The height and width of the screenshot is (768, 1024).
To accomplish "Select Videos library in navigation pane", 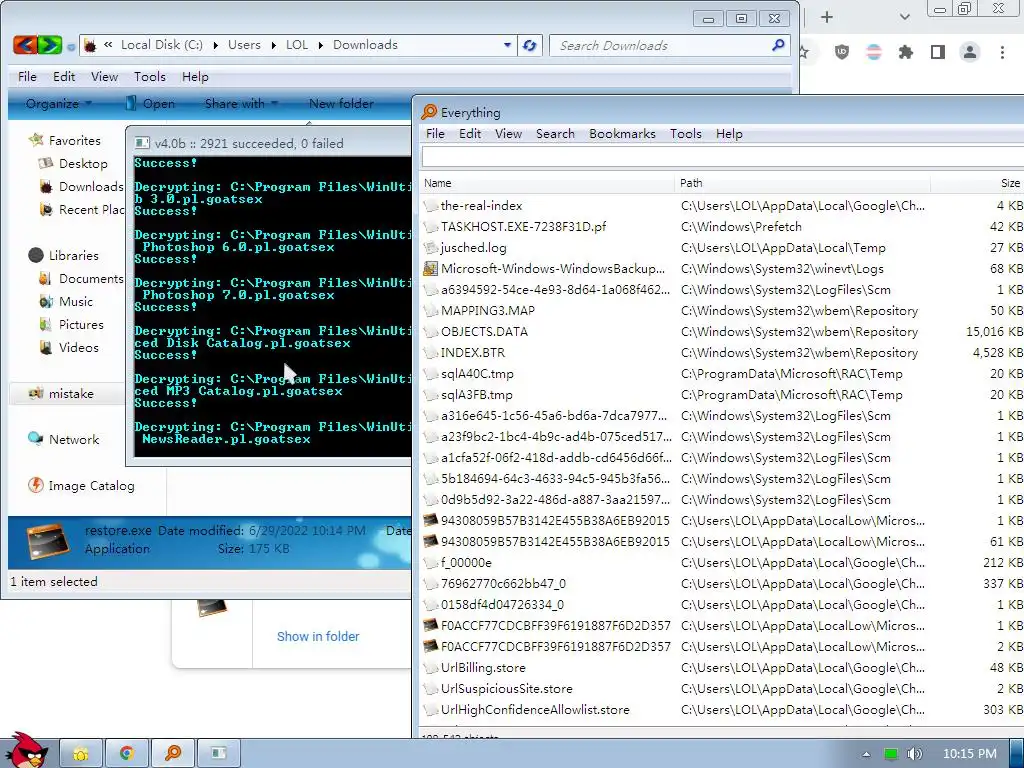I will point(78,347).
